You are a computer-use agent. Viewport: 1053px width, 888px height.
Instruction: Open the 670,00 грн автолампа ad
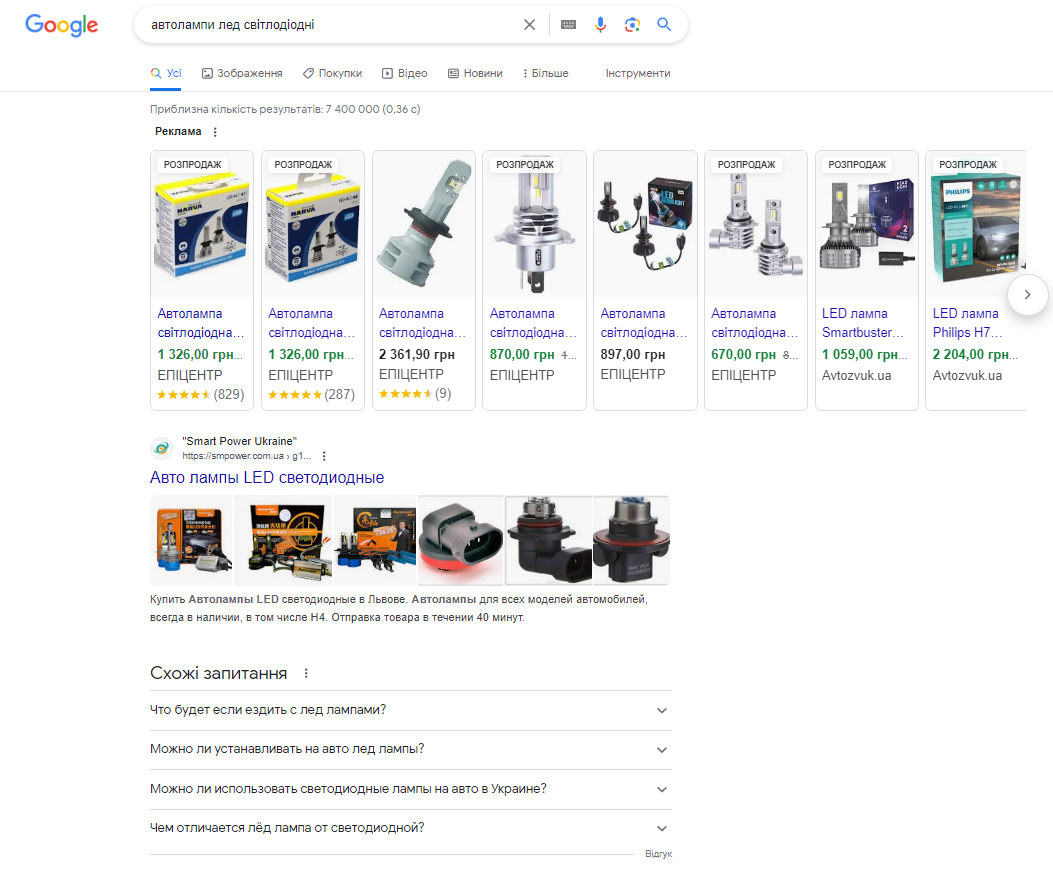(756, 280)
